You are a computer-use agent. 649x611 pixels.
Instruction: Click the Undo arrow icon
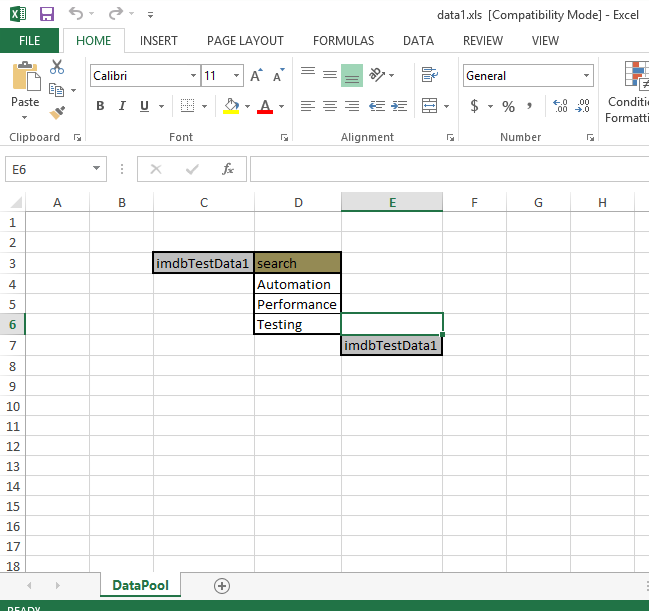(76, 14)
